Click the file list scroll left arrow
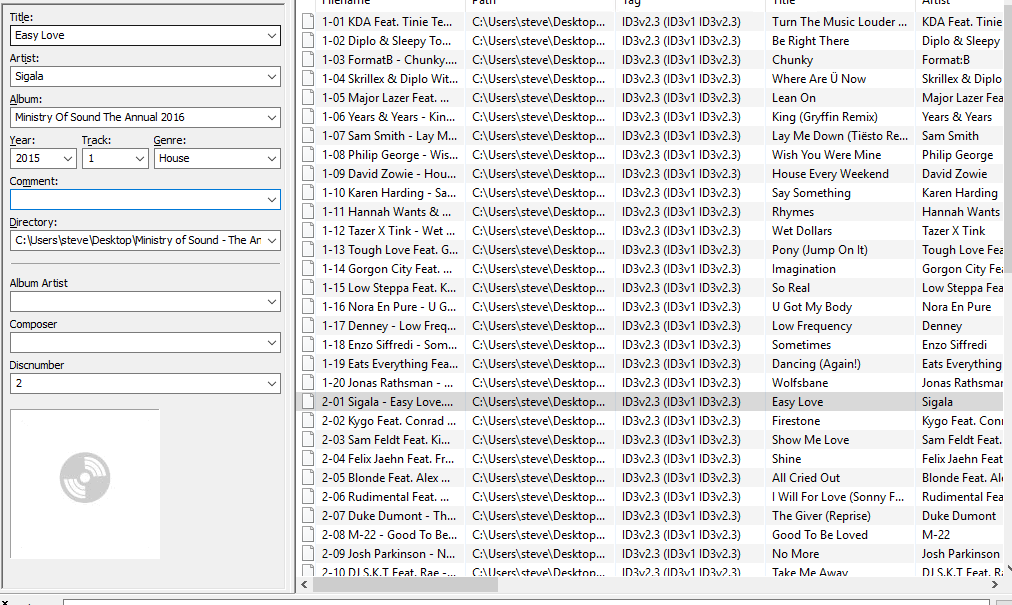The width and height of the screenshot is (1012, 605). [x=305, y=585]
